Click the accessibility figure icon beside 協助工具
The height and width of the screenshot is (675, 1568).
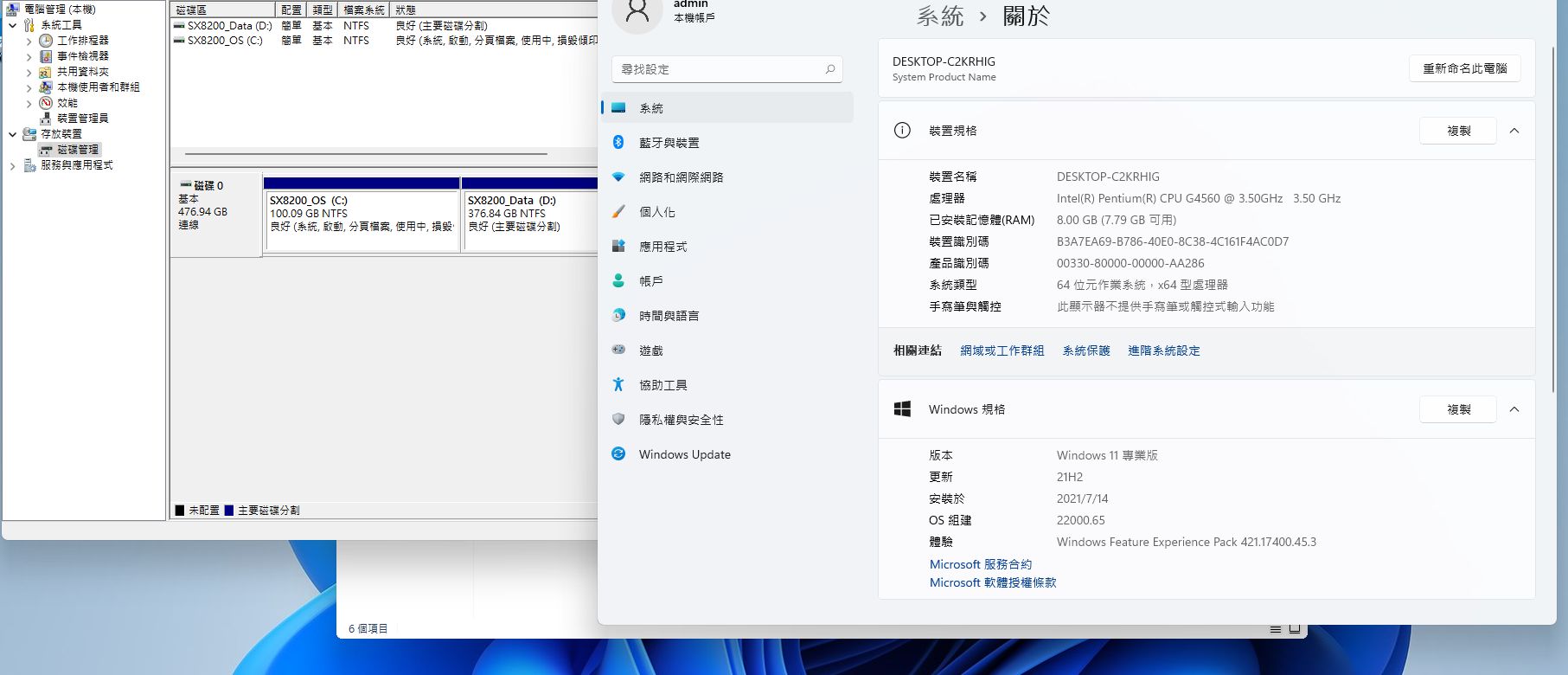(618, 384)
